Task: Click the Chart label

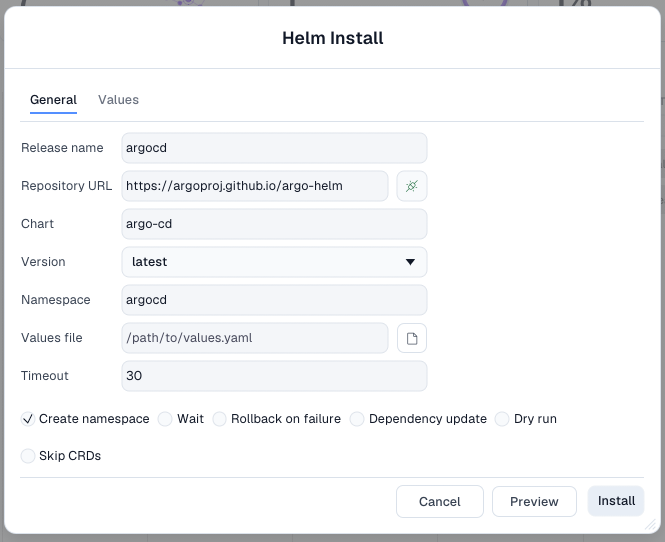Action: coord(37,224)
